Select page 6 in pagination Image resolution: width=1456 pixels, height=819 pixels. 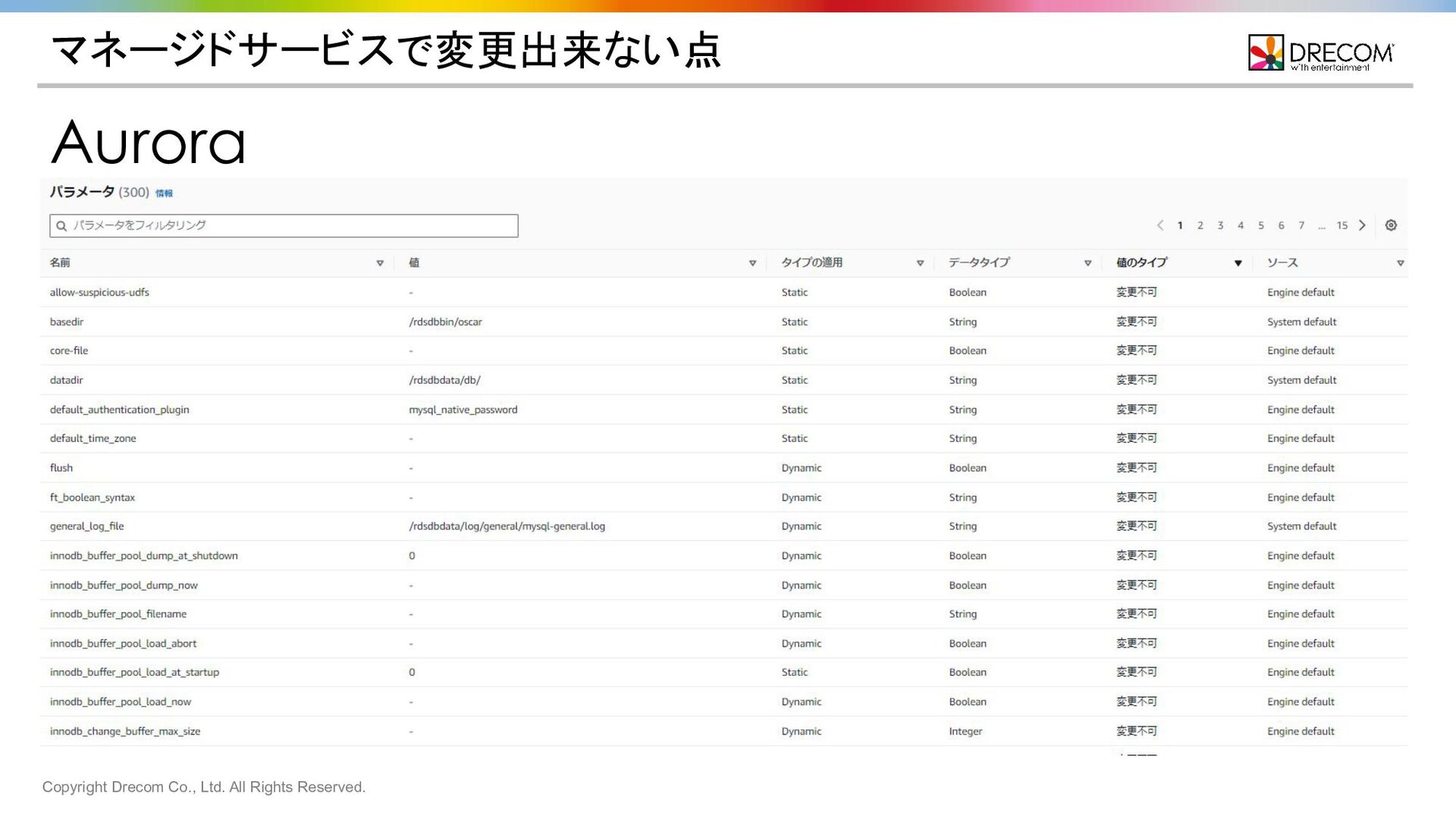(1281, 225)
